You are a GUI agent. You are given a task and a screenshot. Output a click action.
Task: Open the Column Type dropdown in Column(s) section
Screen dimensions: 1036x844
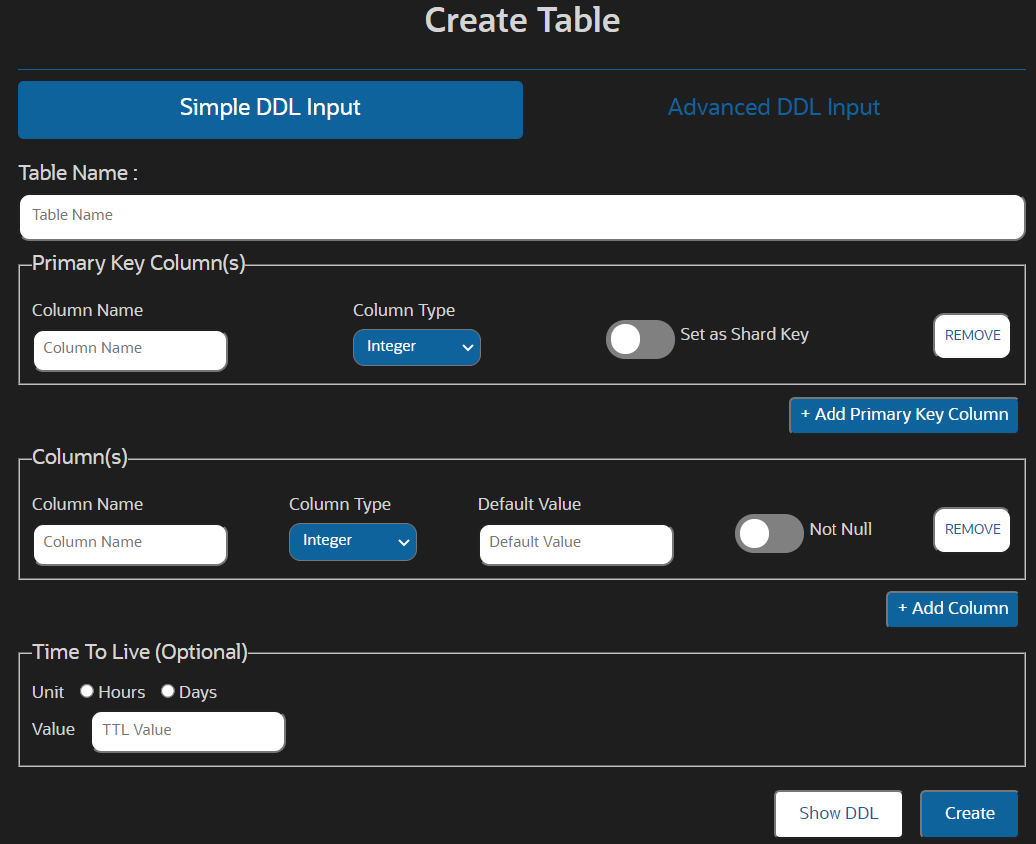pos(352,541)
